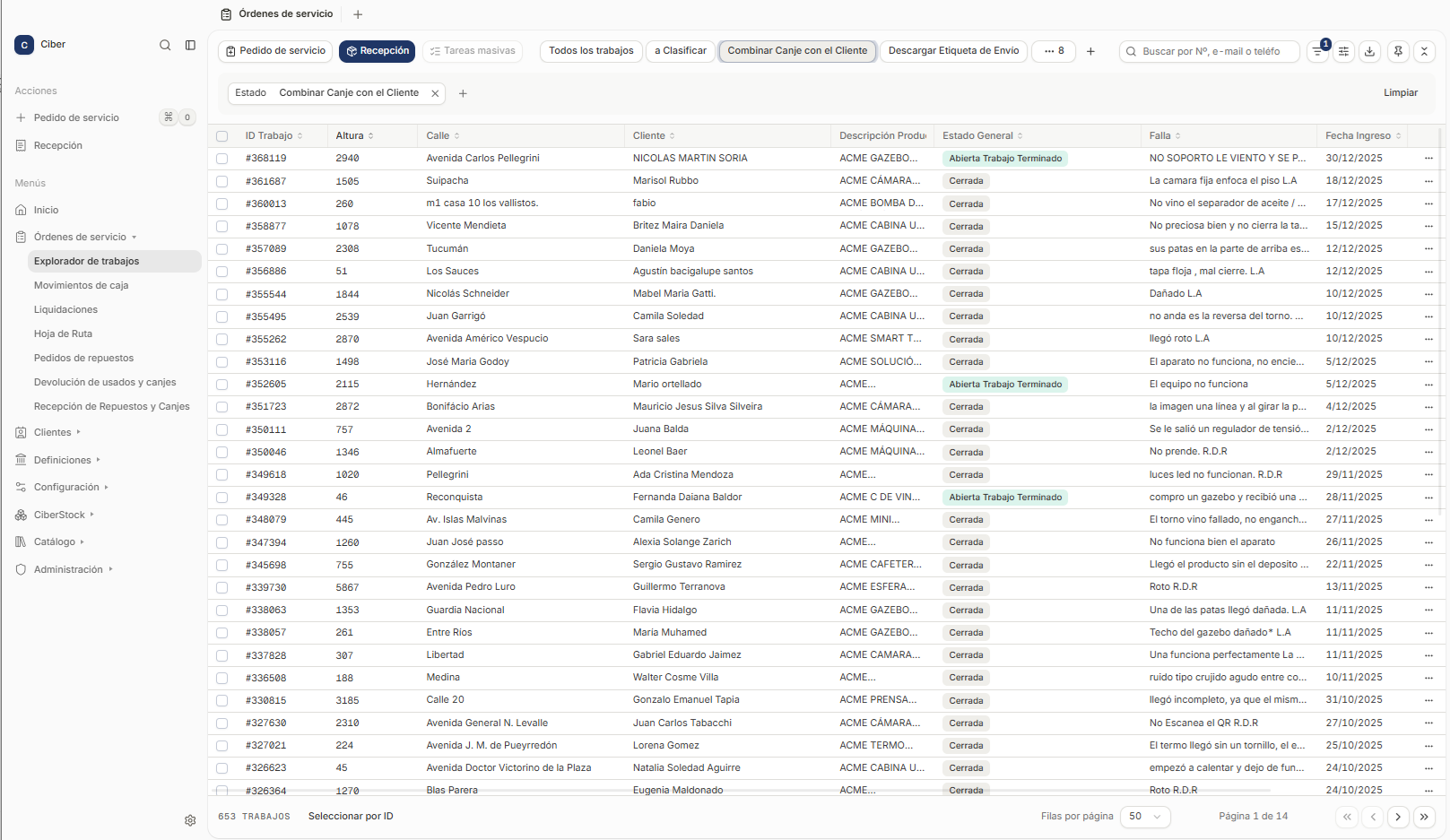
Task: Switch to the a Clasificar tab
Action: (x=681, y=51)
